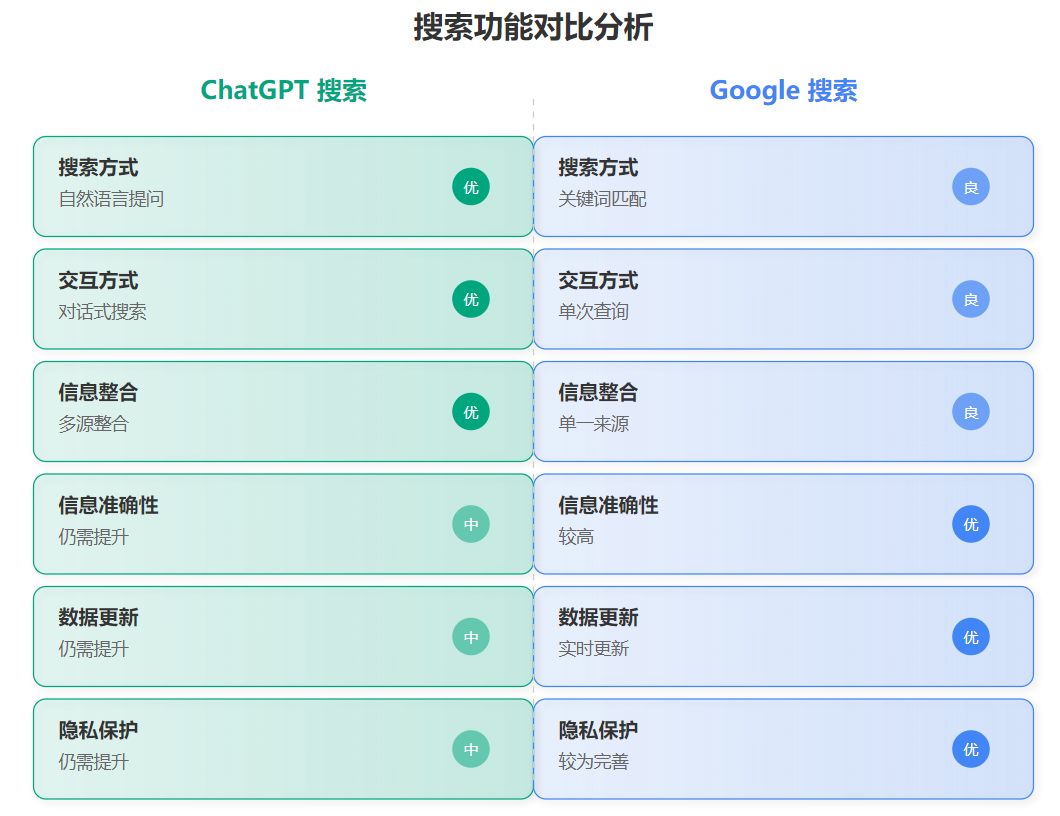Click 搜索方式 heading in Google column
This screenshot has width=1060, height=816.
point(598,168)
